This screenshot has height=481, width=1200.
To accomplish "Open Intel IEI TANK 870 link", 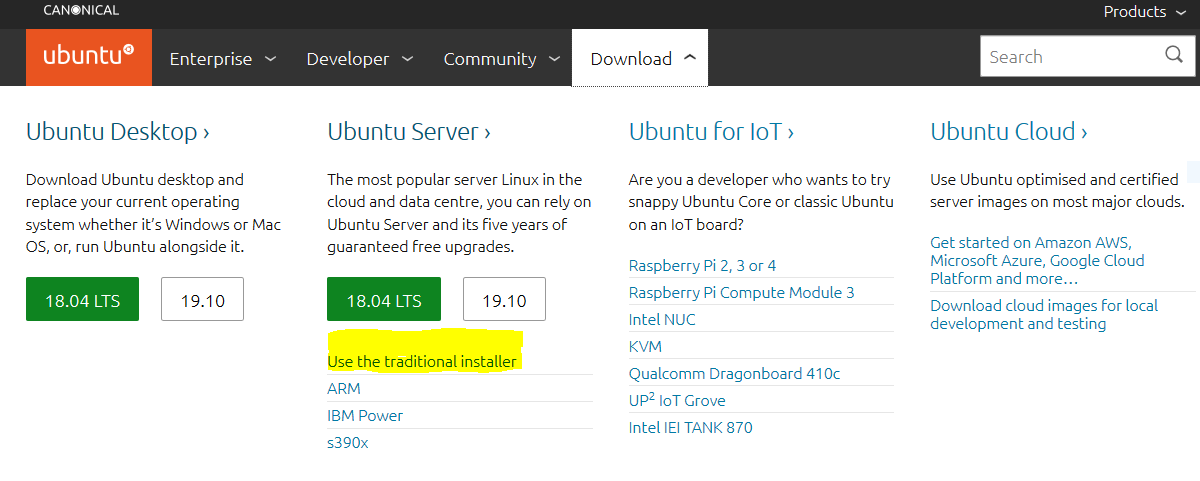I will [x=691, y=427].
